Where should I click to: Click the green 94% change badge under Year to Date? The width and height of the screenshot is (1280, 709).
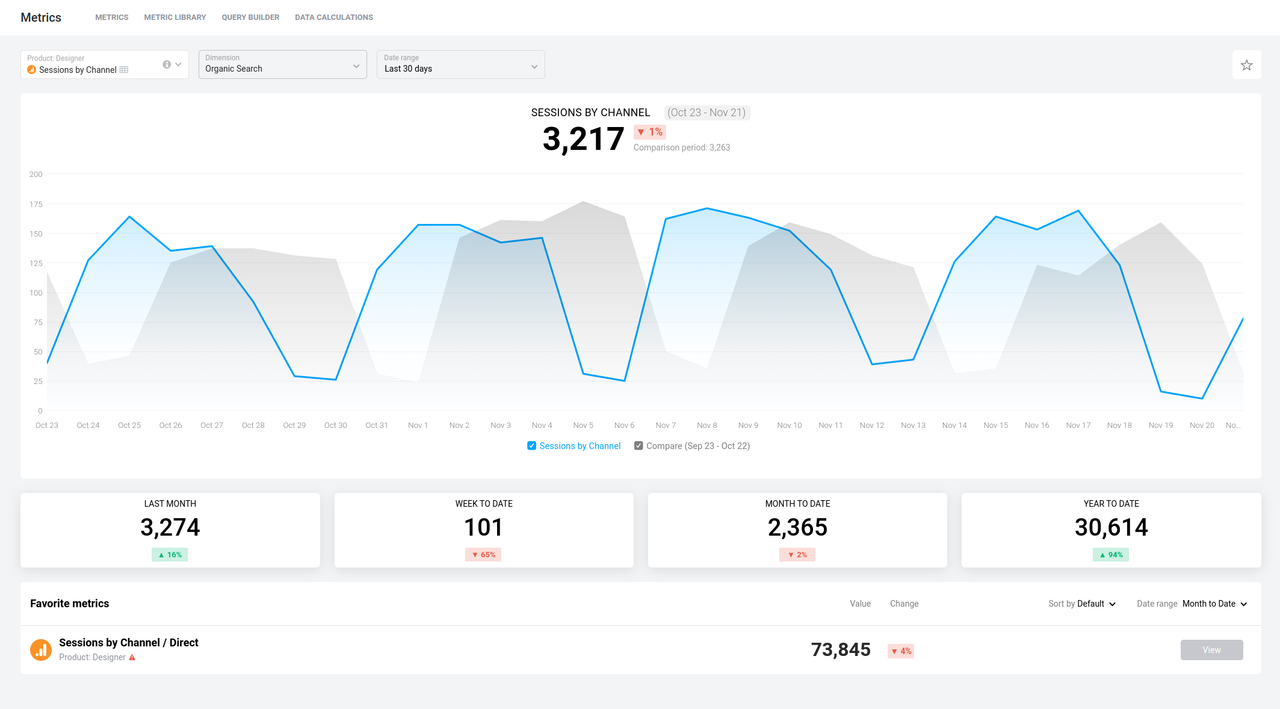(1110, 553)
